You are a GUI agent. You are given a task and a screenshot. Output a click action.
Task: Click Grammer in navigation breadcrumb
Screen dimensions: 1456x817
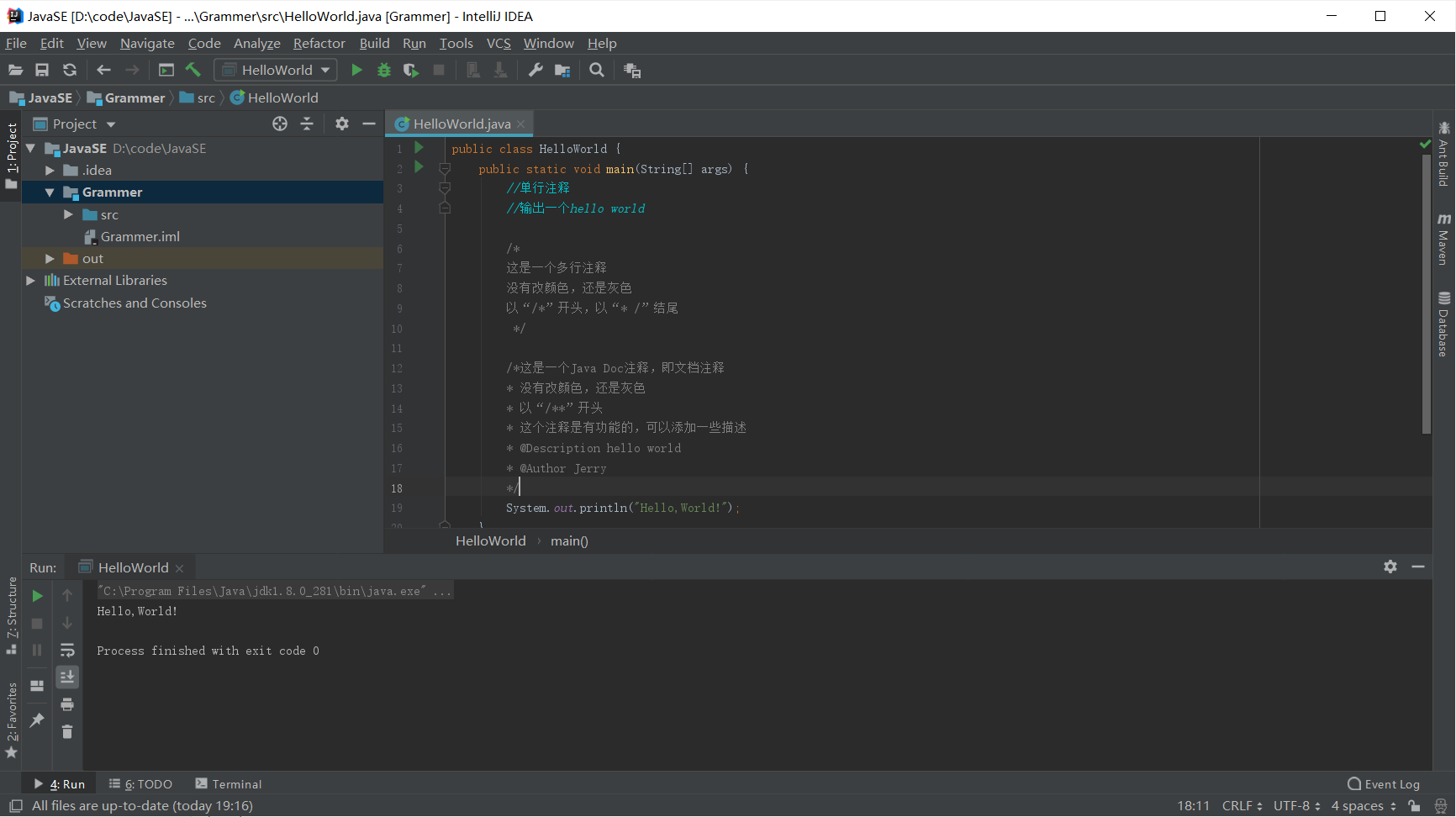(x=126, y=98)
